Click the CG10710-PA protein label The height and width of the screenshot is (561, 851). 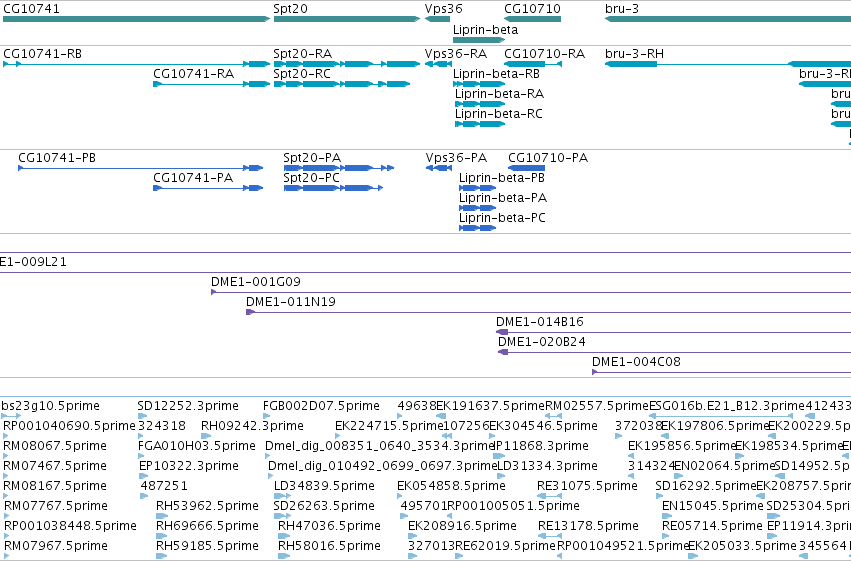coord(548,158)
